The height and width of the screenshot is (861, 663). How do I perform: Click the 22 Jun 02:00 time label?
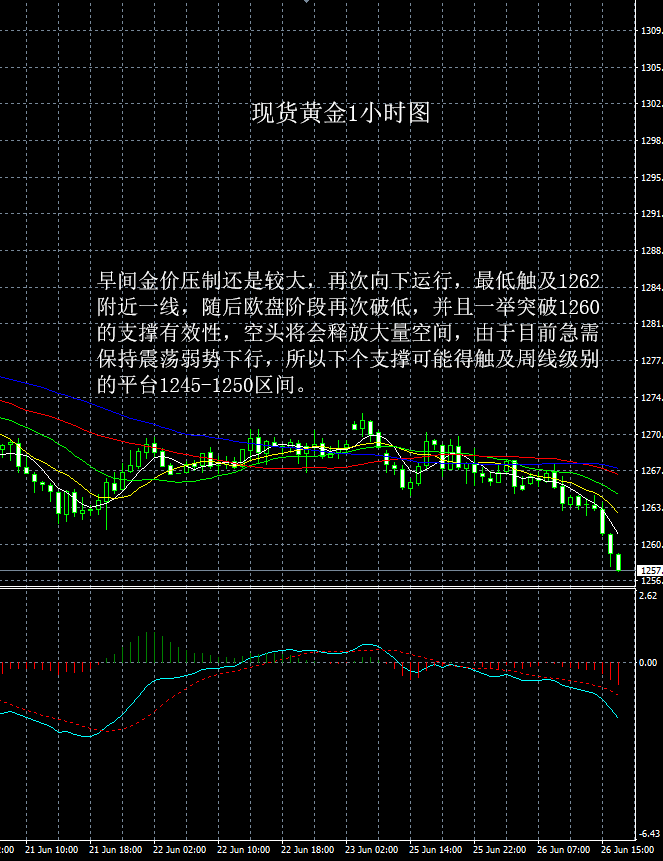click(180, 850)
